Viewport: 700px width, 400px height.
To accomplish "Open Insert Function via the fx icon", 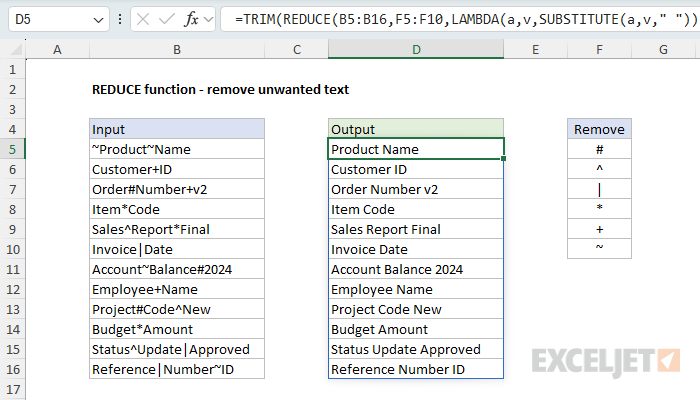I will (x=192, y=19).
